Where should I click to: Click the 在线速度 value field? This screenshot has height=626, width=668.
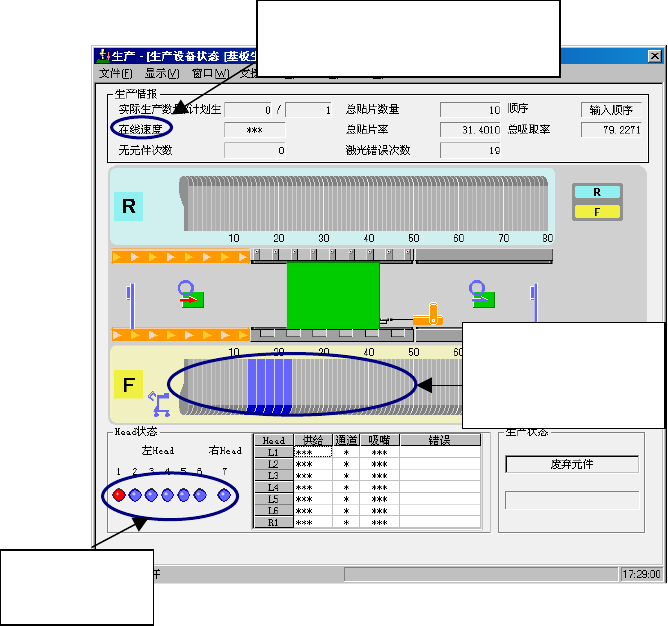[x=255, y=130]
